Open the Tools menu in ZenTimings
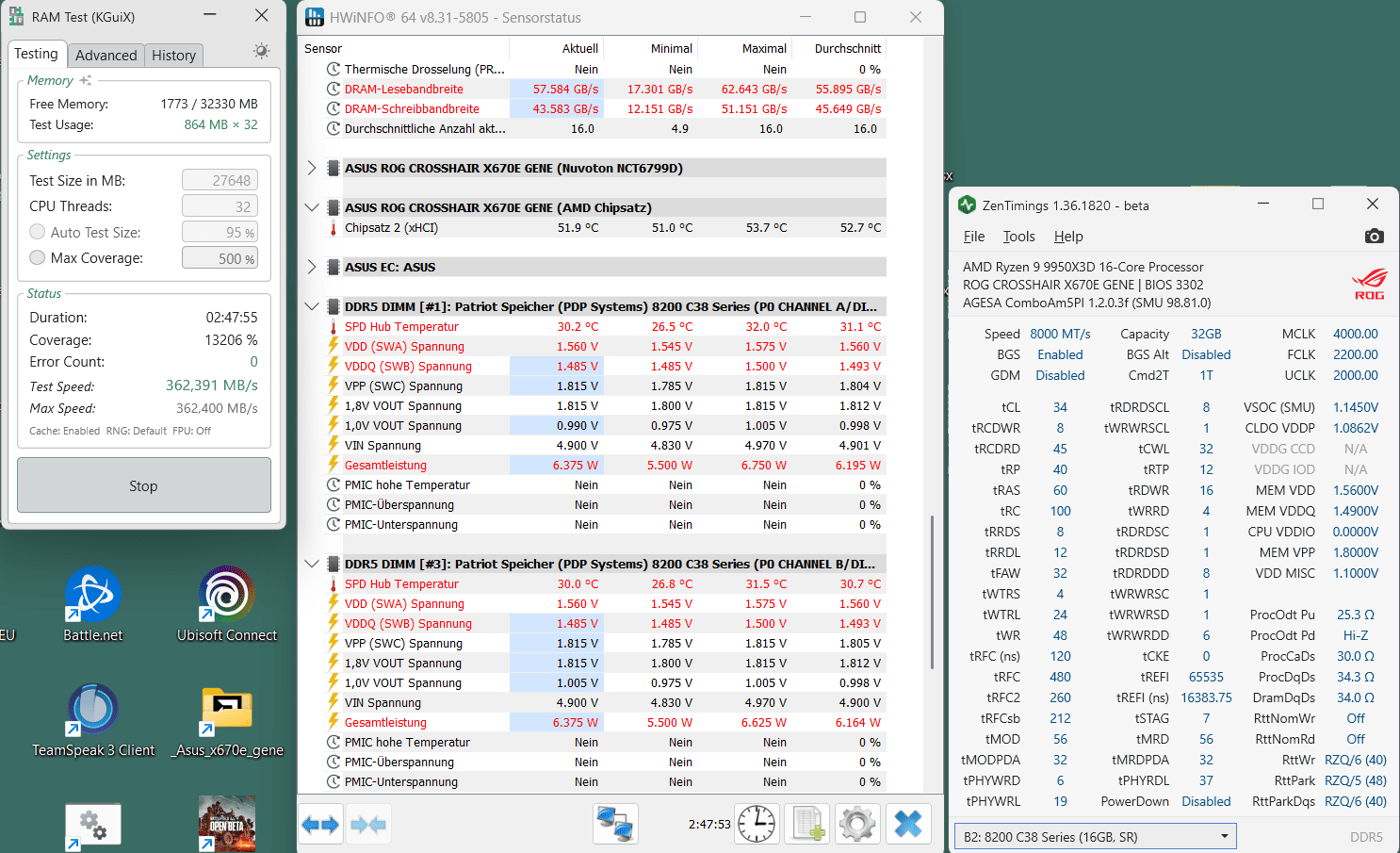 point(1018,237)
